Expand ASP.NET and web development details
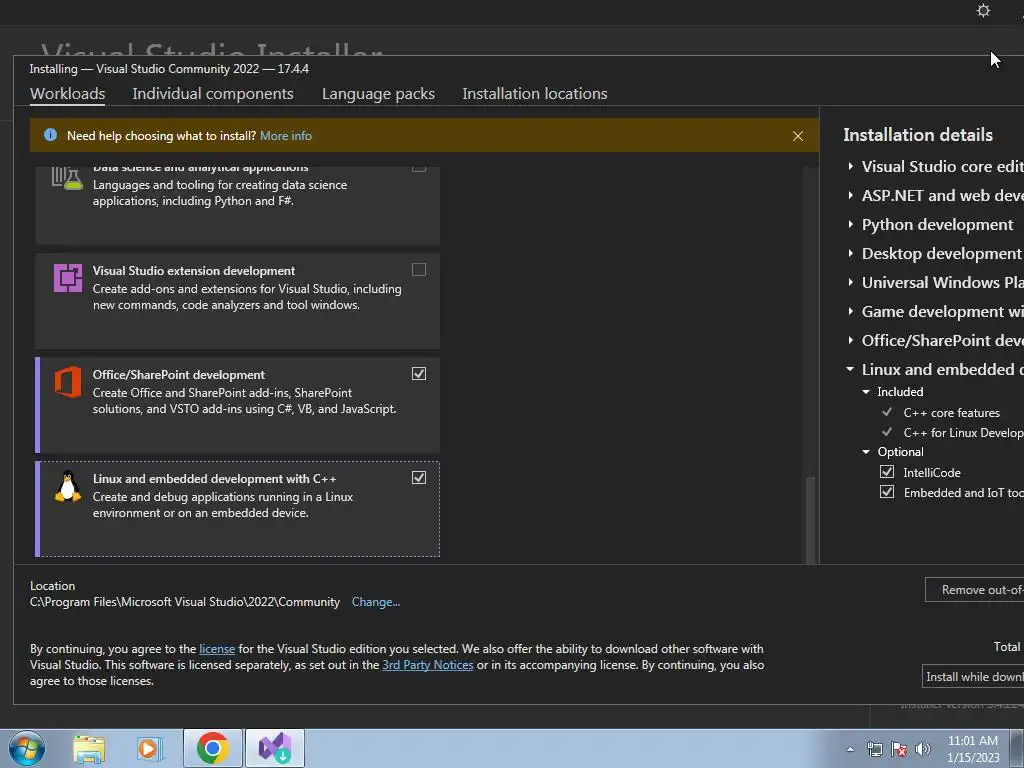Image resolution: width=1024 pixels, height=768 pixels. [850, 195]
